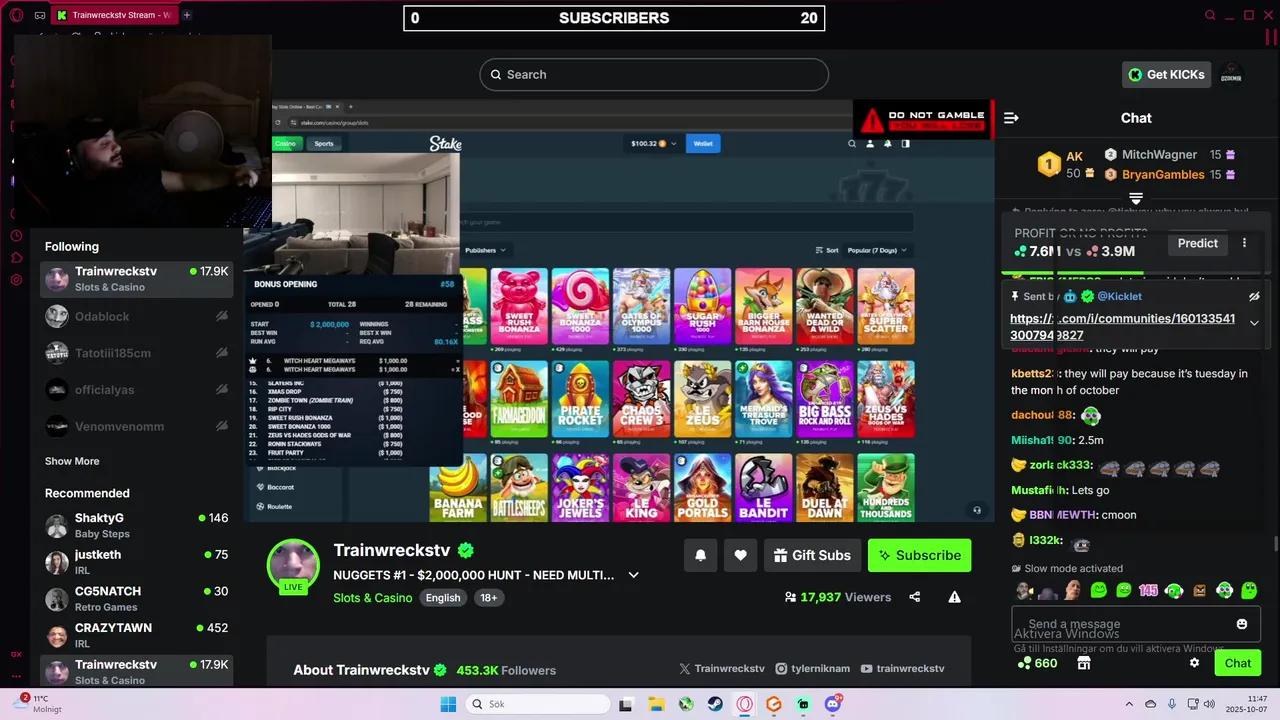
Task: Toggle notifications for officialyas
Action: [x=222, y=389]
